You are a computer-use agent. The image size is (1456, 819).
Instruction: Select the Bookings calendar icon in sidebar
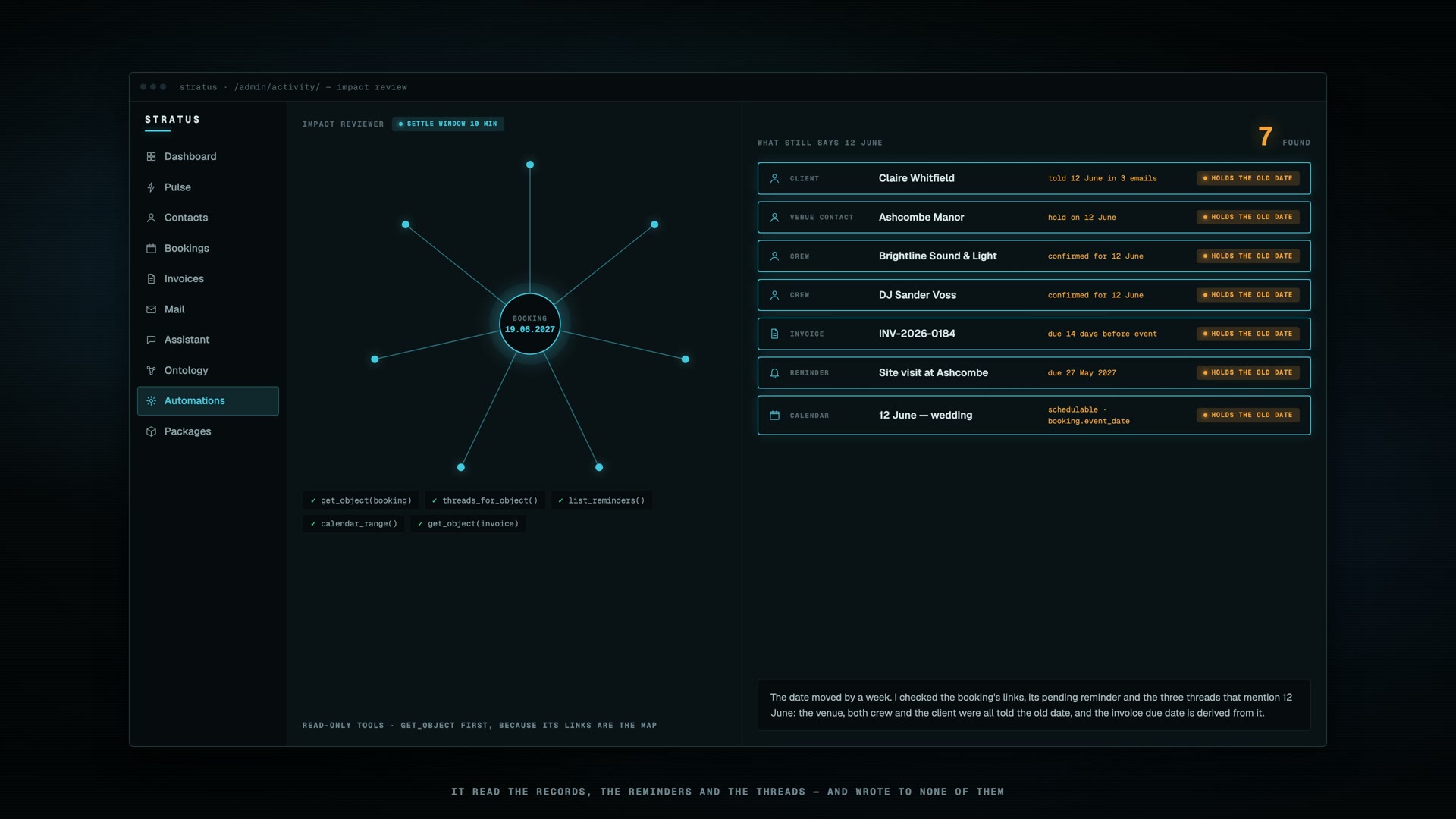click(x=151, y=248)
